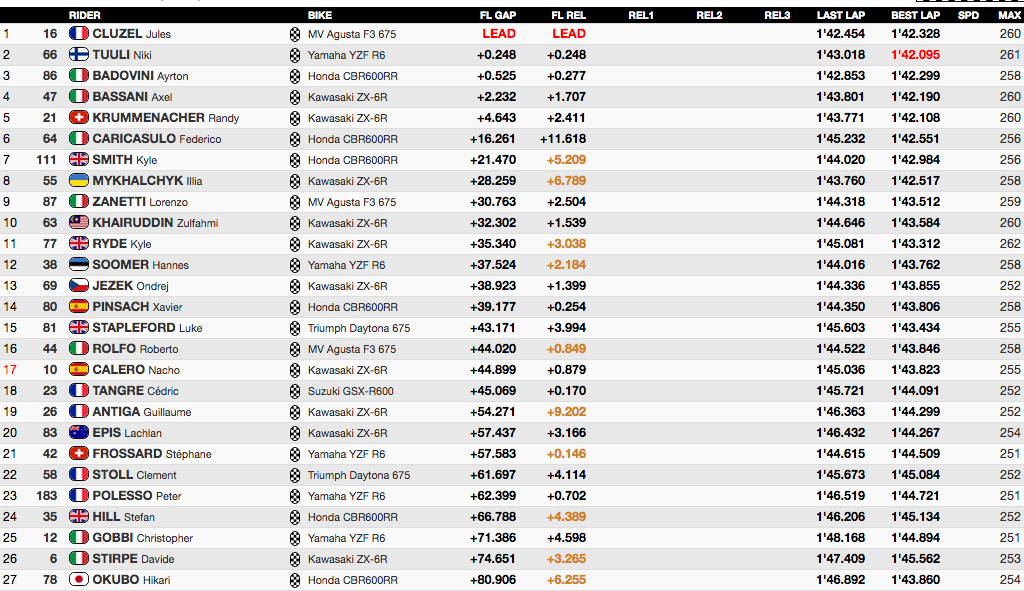Click the Australian flag beside EPIS Lachlan
The image size is (1024, 591).
click(x=78, y=432)
